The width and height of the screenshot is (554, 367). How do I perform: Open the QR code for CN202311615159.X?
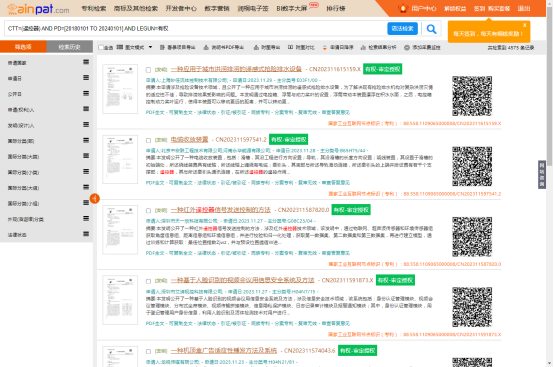[472, 96]
